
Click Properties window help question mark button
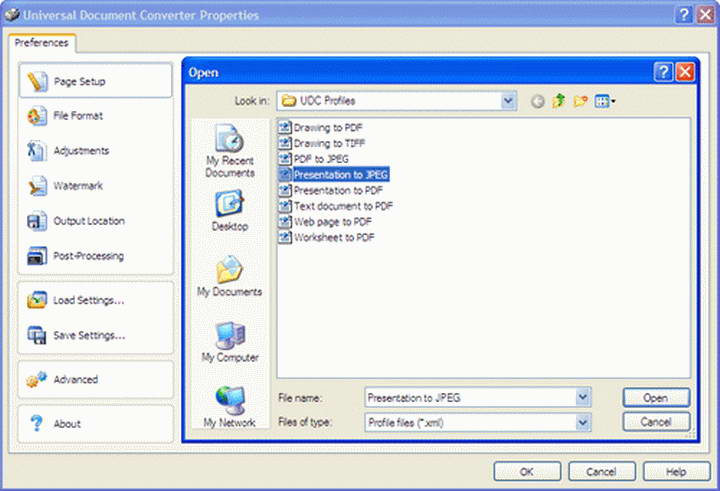click(683, 15)
